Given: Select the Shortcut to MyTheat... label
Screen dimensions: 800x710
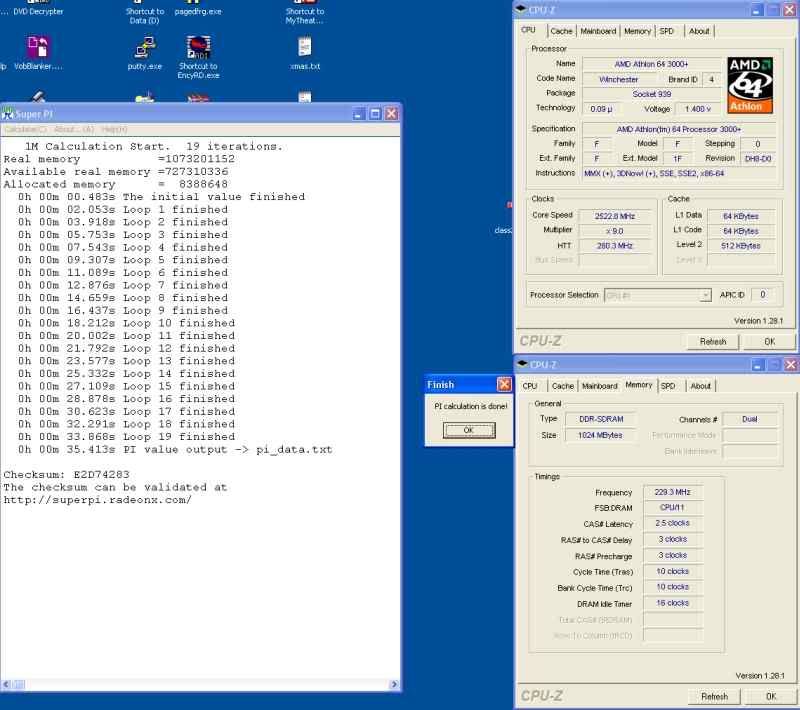Looking at the screenshot, I should click(x=305, y=16).
